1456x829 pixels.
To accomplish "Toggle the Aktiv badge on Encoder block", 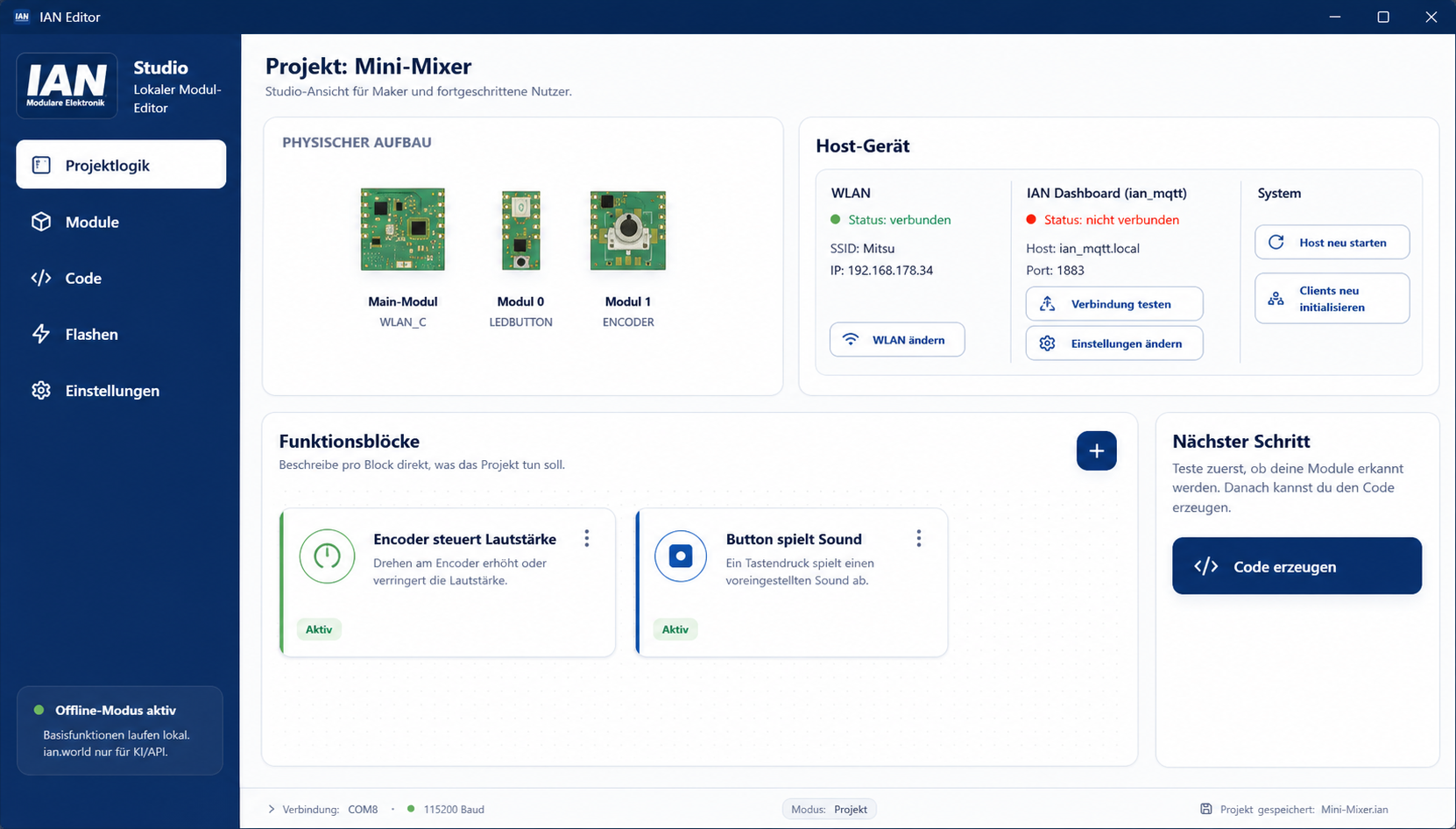I will coord(319,629).
